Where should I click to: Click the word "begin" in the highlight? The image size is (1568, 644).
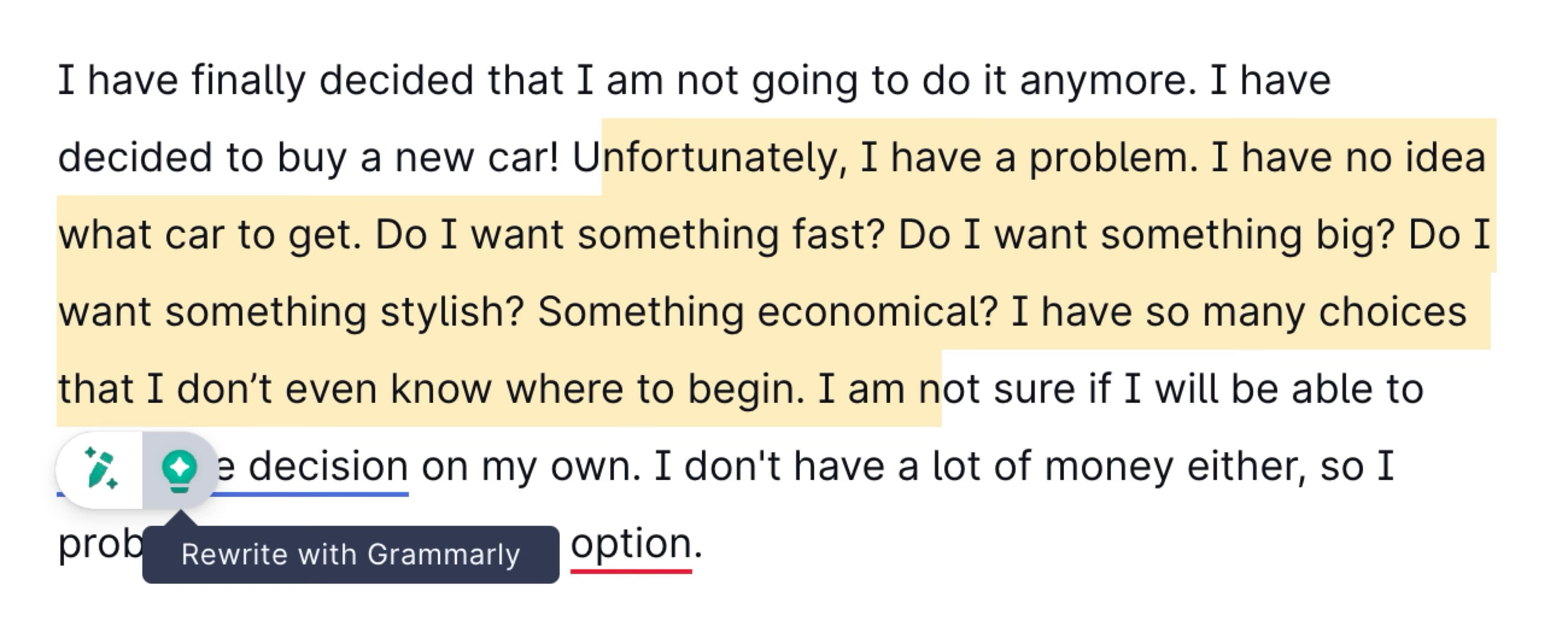[x=745, y=389]
